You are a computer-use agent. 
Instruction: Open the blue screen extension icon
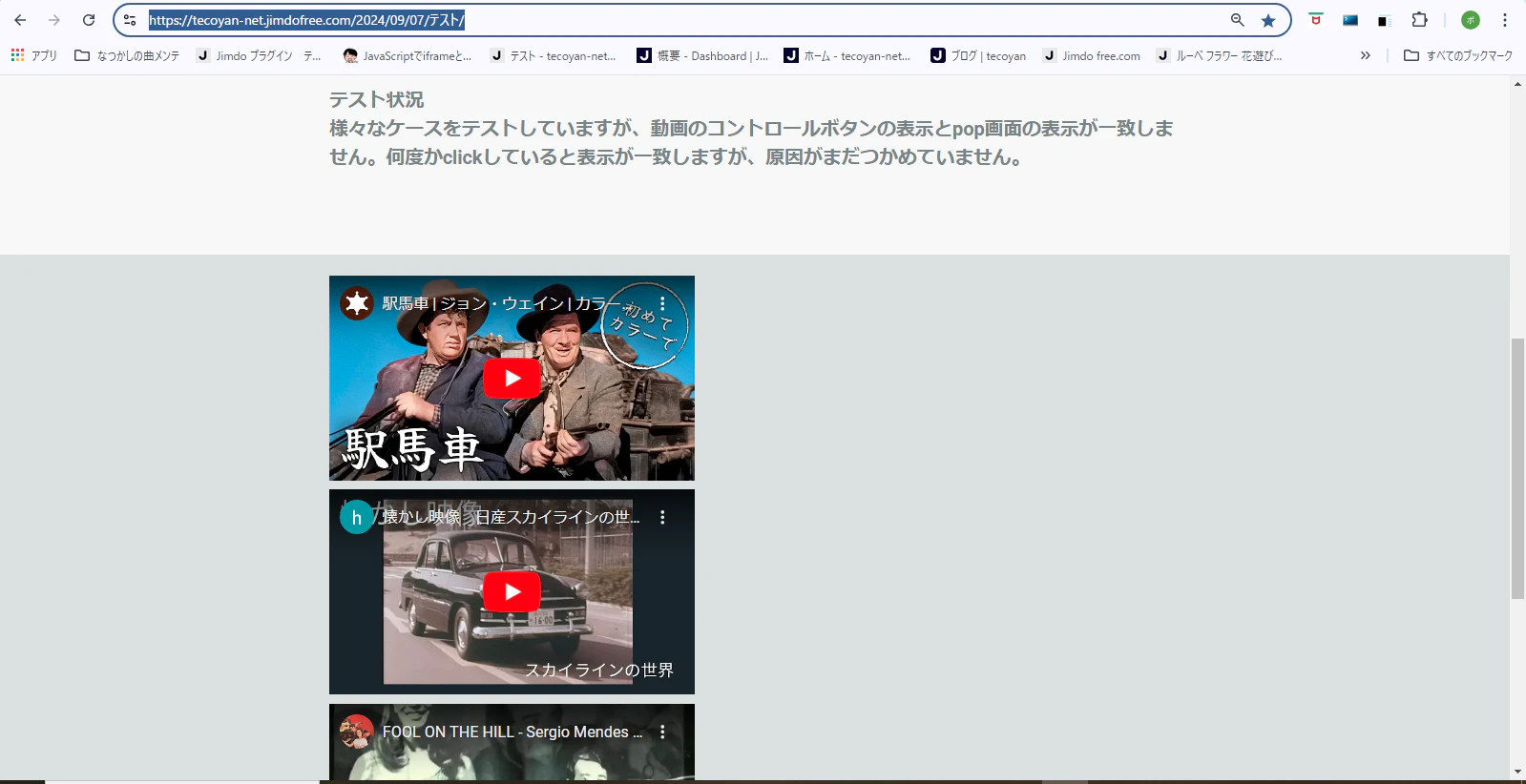click(x=1350, y=20)
